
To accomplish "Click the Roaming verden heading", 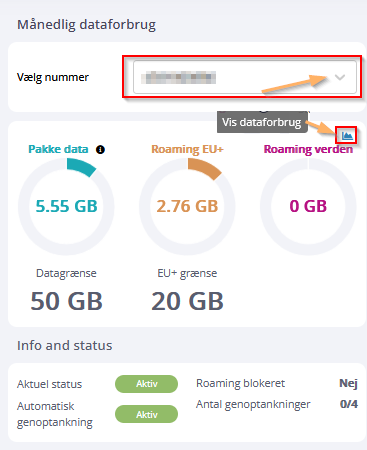I will tap(308, 149).
